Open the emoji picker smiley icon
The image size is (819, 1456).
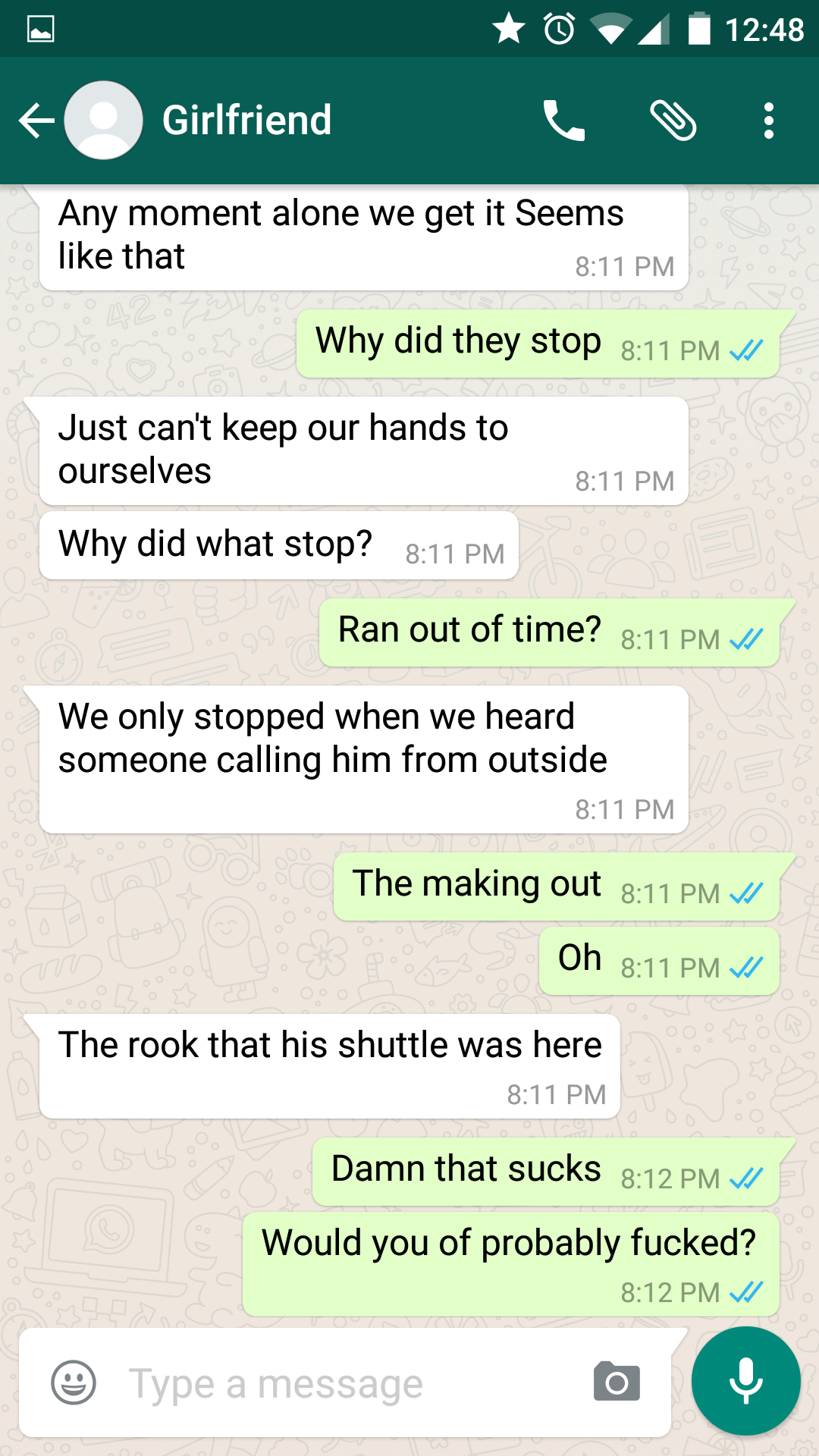pos(74,1382)
